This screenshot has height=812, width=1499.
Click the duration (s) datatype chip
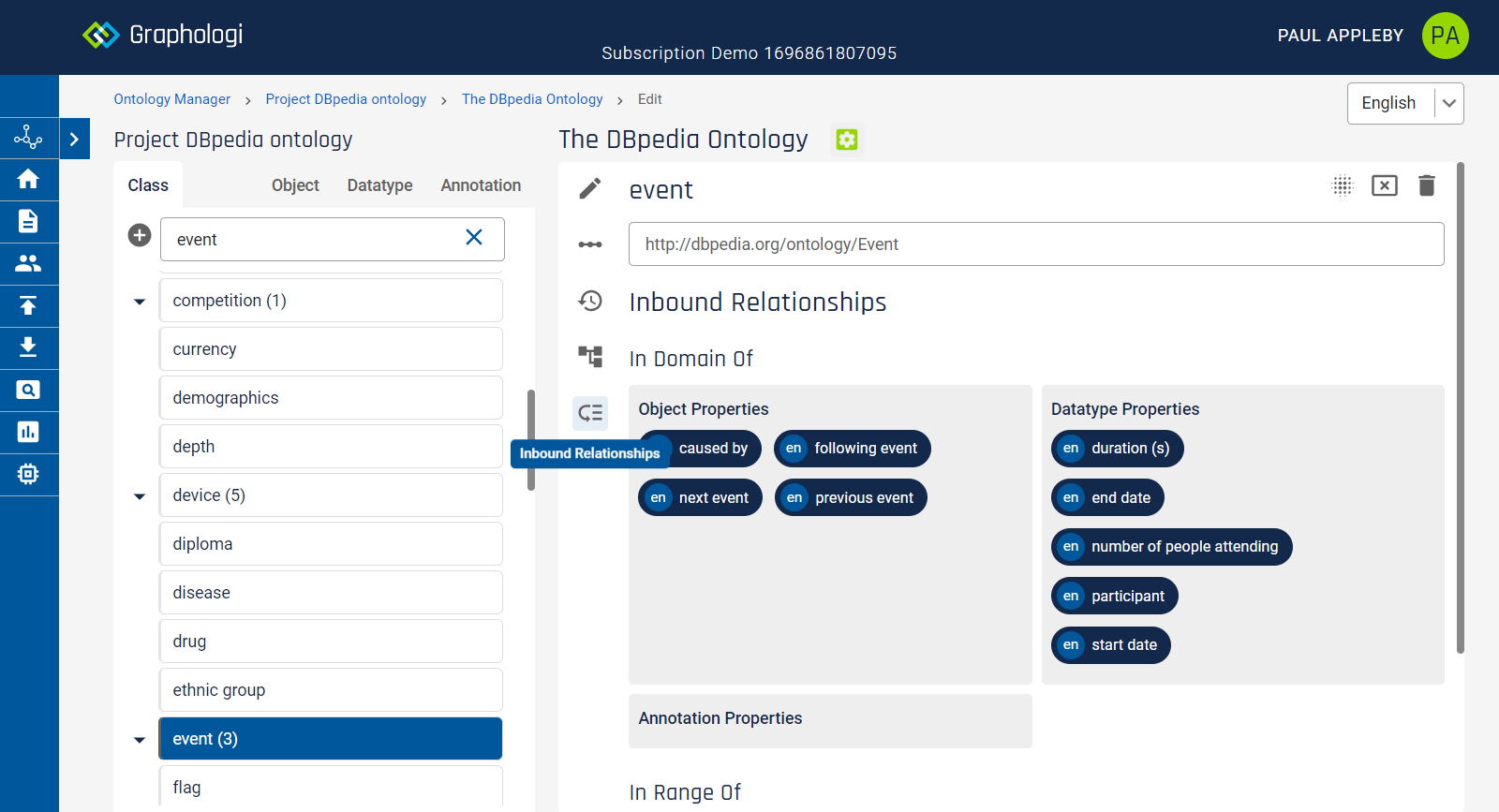pos(1117,449)
